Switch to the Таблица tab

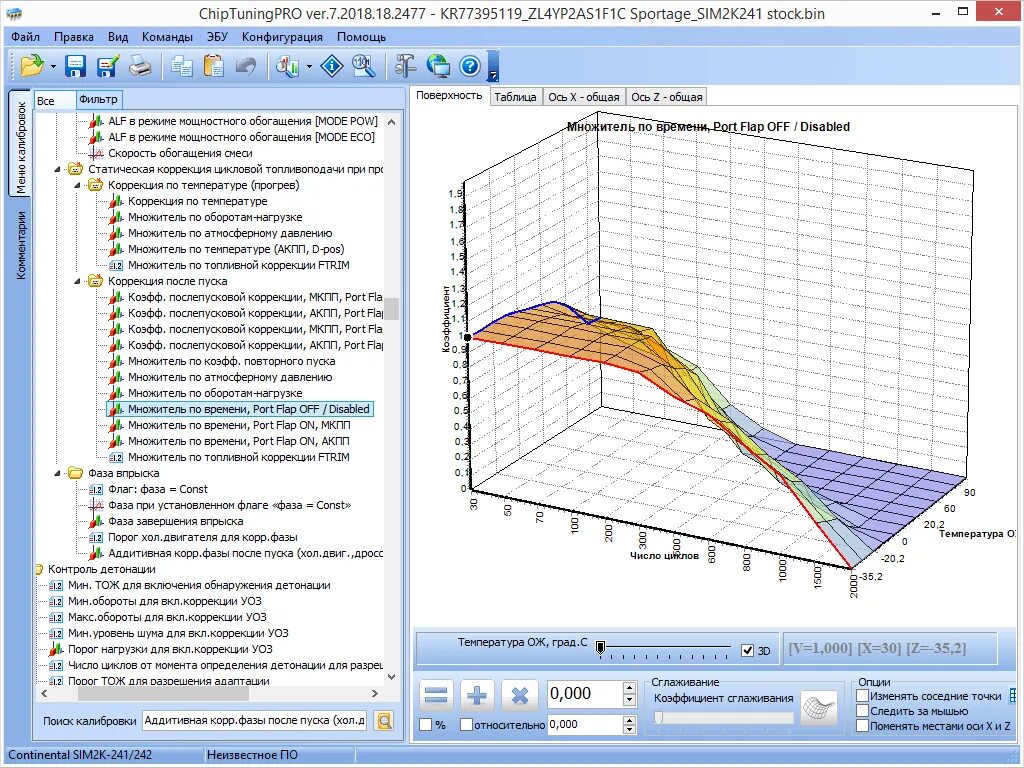(x=515, y=97)
